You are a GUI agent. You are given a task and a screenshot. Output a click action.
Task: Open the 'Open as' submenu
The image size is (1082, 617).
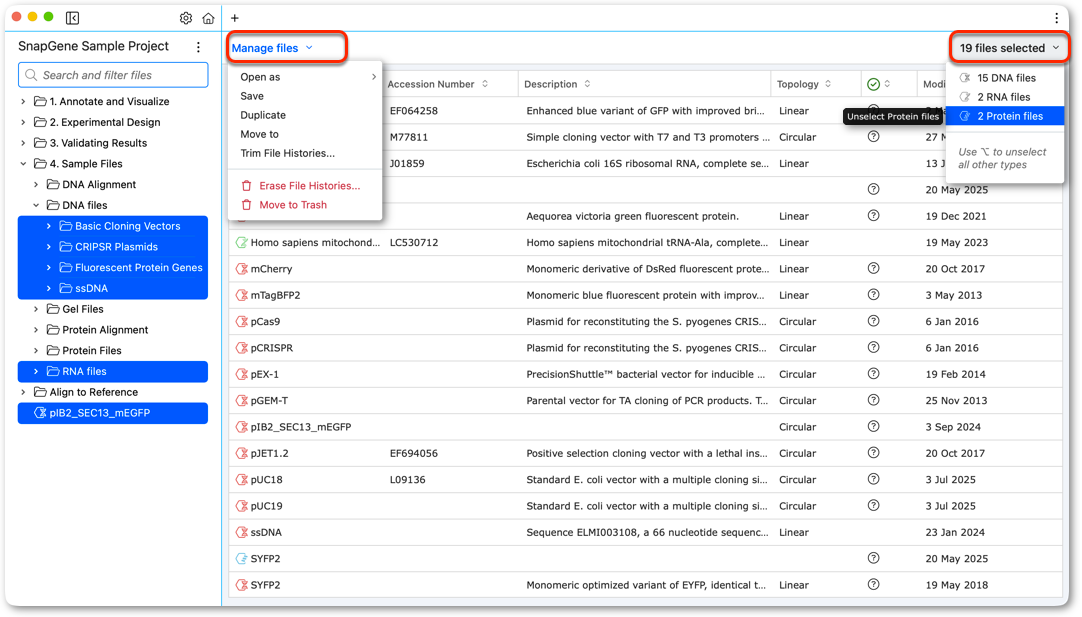[306, 77]
